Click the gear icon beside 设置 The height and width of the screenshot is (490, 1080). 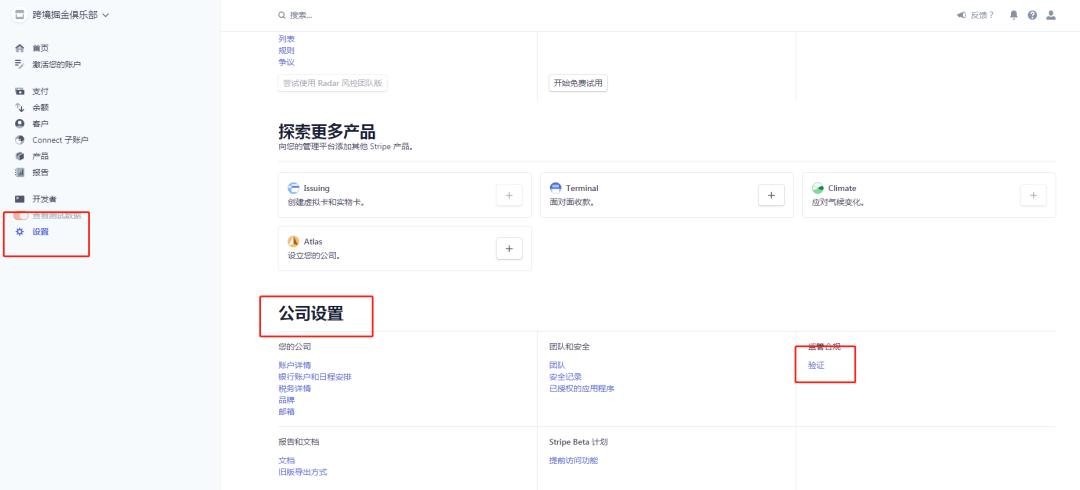point(19,232)
